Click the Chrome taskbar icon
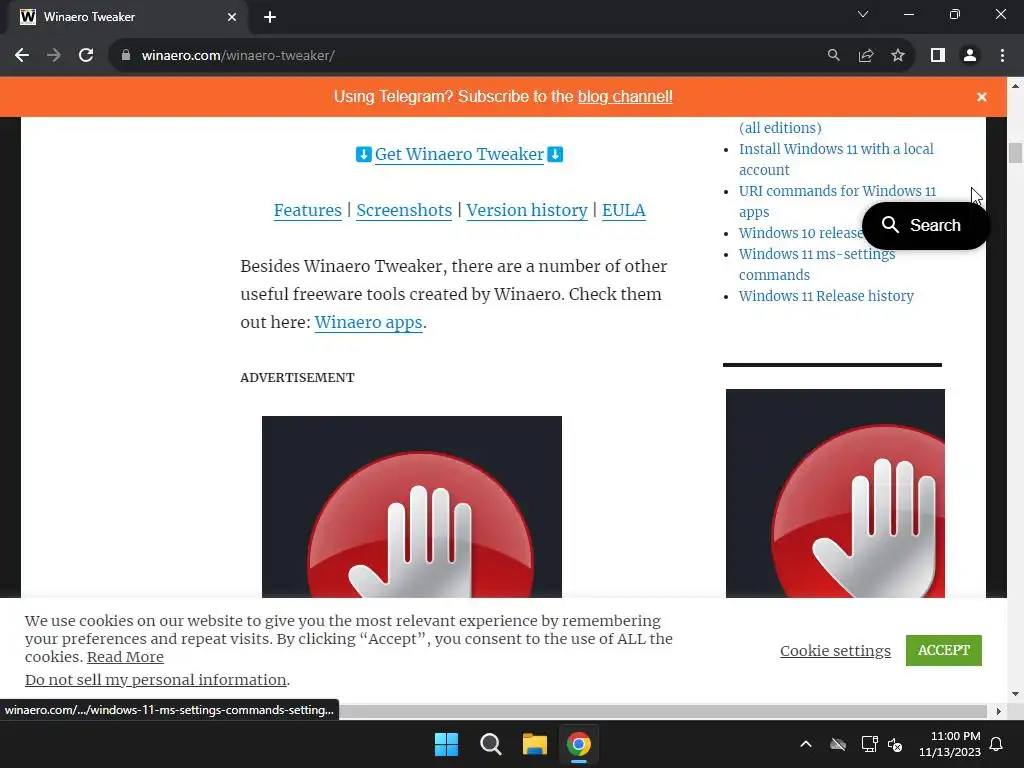This screenshot has width=1024, height=768. pos(579,744)
